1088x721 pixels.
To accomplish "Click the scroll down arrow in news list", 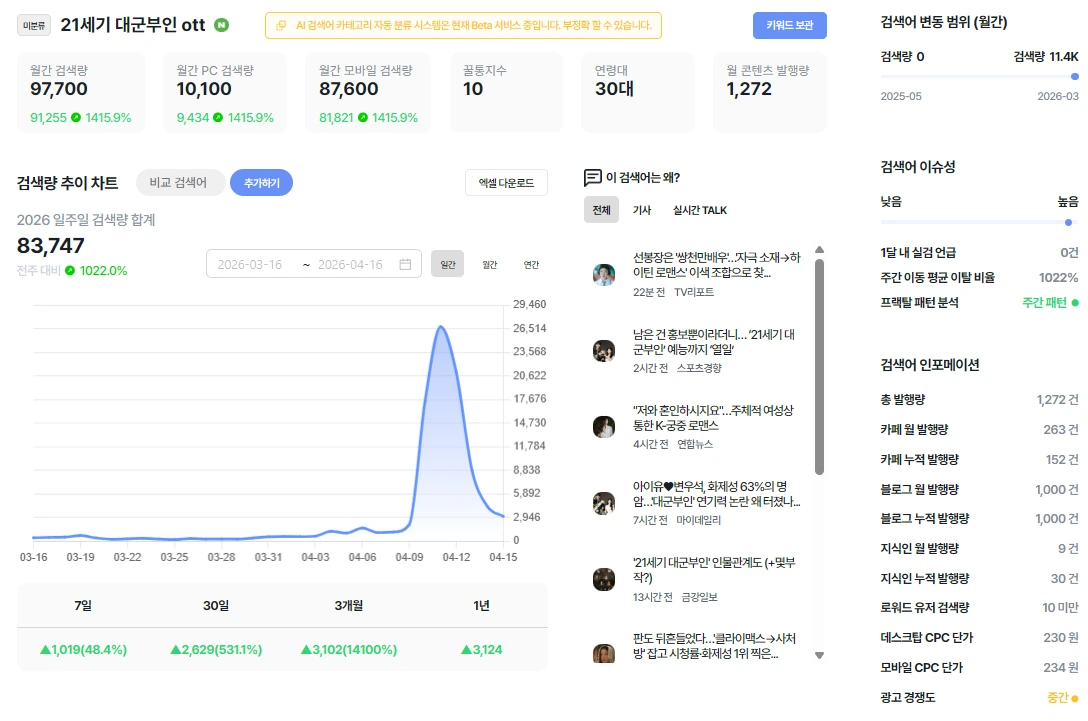I will coord(819,655).
